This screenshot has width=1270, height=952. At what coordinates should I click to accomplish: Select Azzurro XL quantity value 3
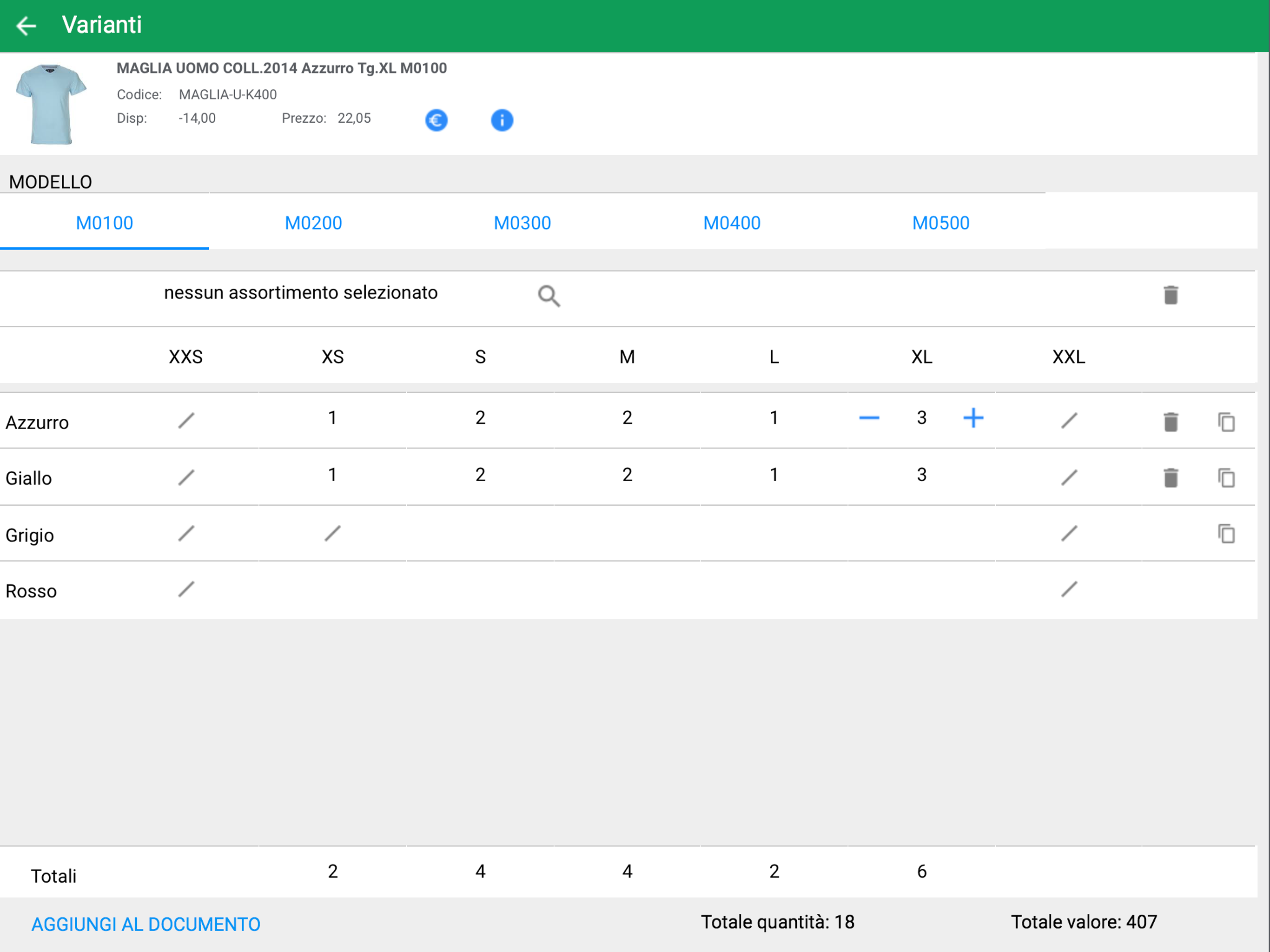(x=921, y=418)
